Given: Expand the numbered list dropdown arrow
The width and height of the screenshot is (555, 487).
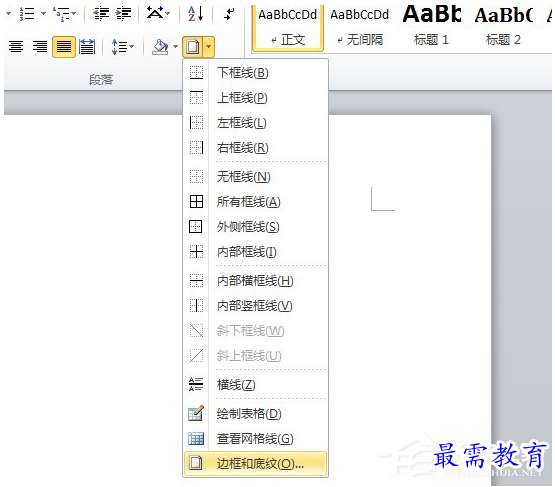Looking at the screenshot, I should (43, 14).
